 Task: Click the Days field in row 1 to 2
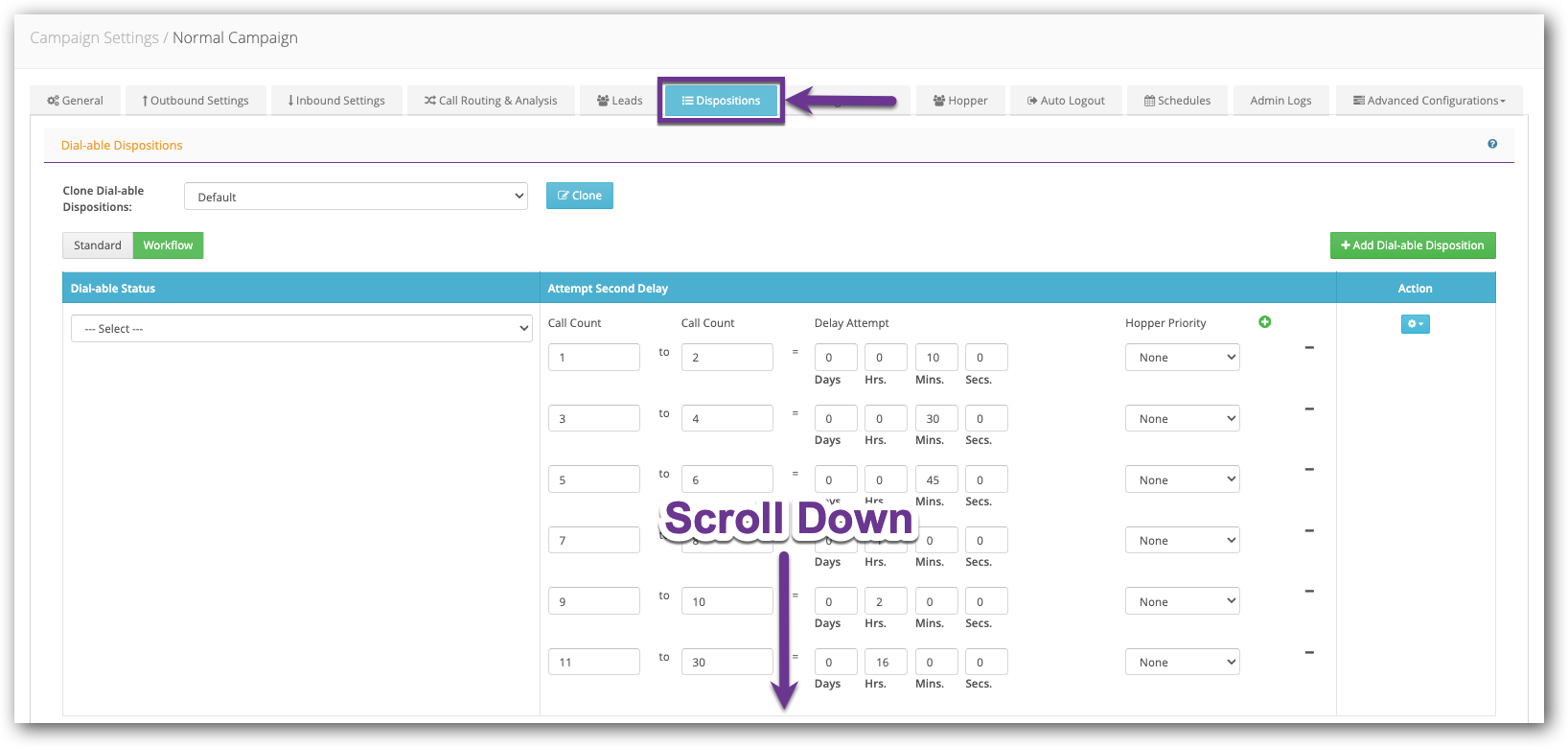[x=836, y=358]
